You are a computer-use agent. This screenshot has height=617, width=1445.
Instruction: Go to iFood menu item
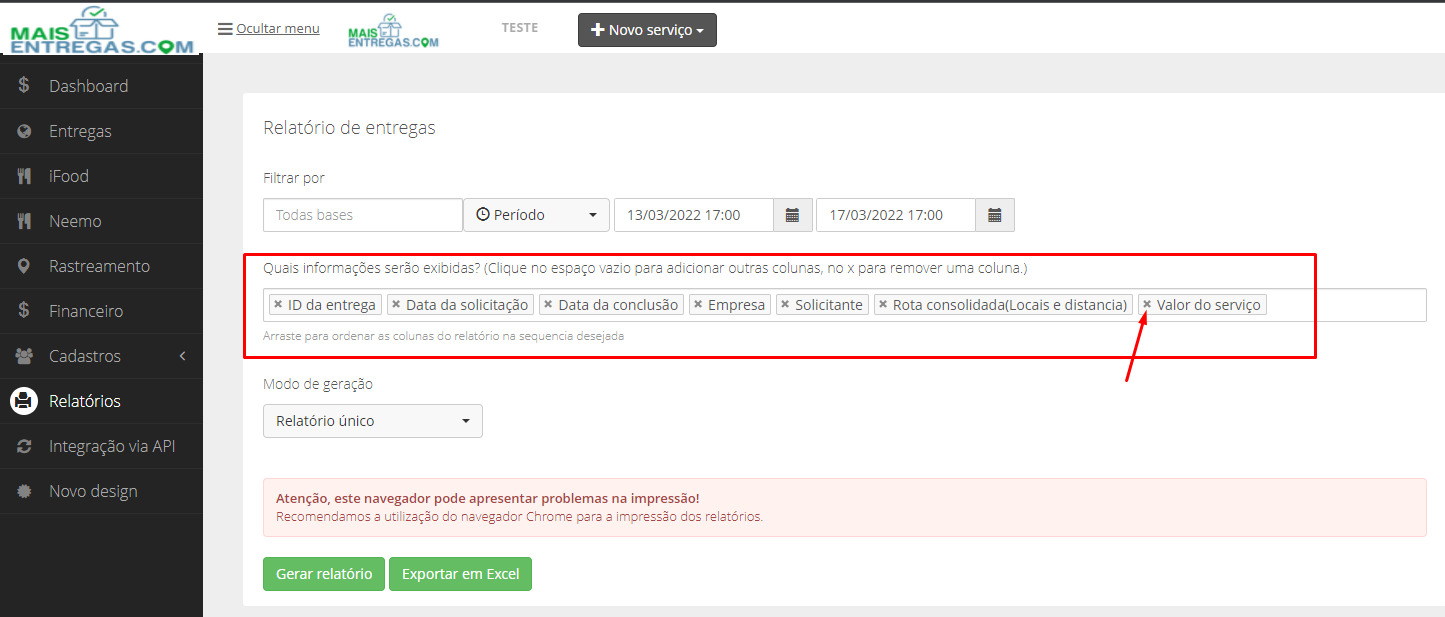coord(101,176)
